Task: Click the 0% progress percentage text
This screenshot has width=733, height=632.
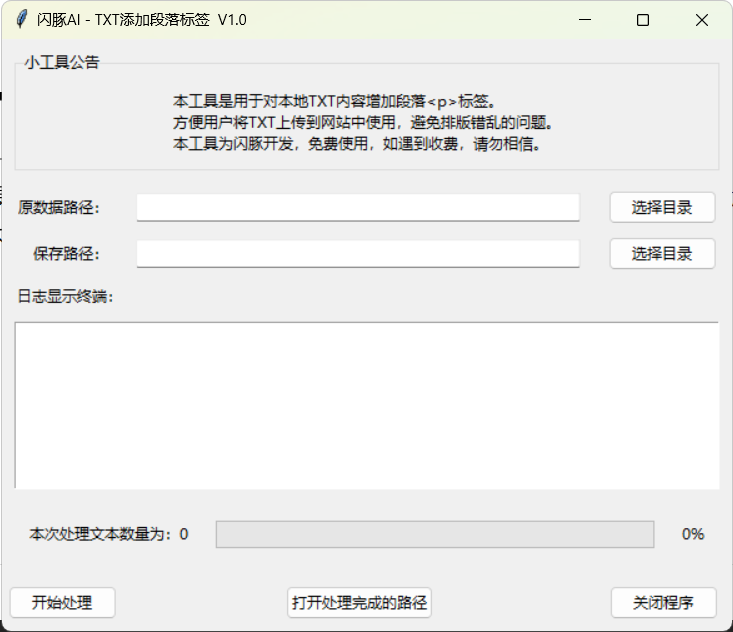Action: click(693, 534)
